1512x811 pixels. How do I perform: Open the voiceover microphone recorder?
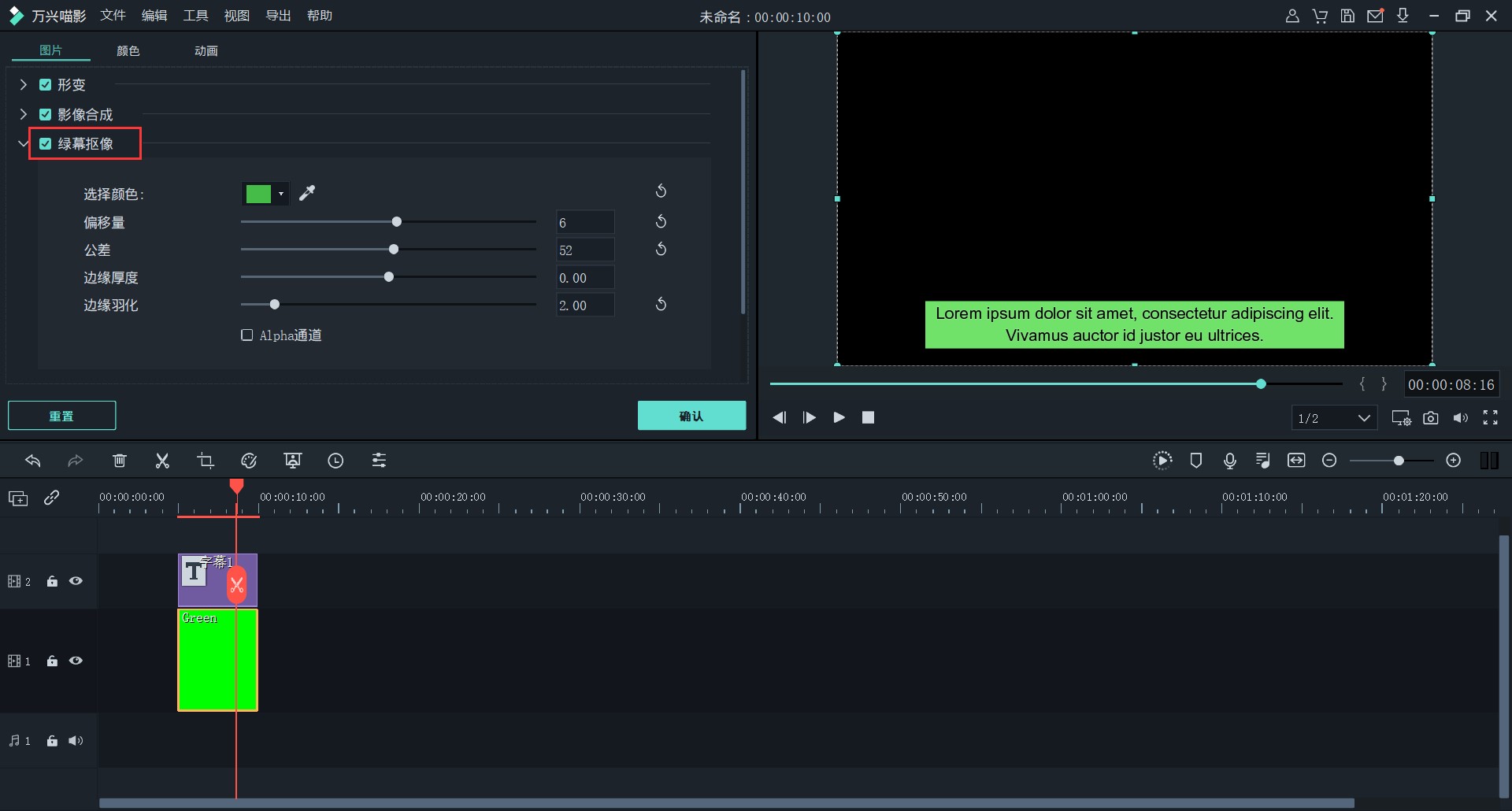pyautogui.click(x=1229, y=461)
